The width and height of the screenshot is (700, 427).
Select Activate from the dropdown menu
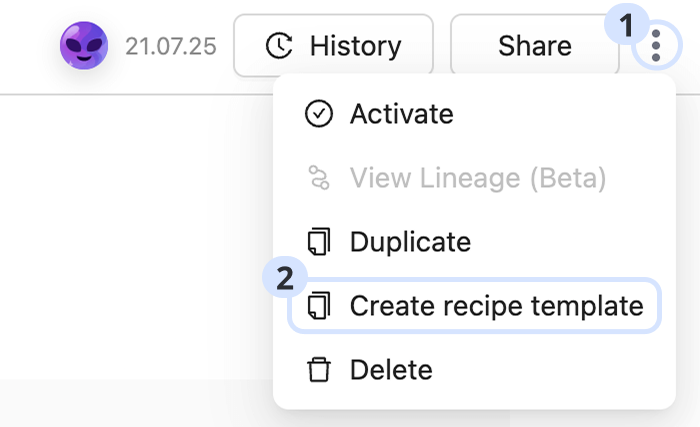[401, 114]
